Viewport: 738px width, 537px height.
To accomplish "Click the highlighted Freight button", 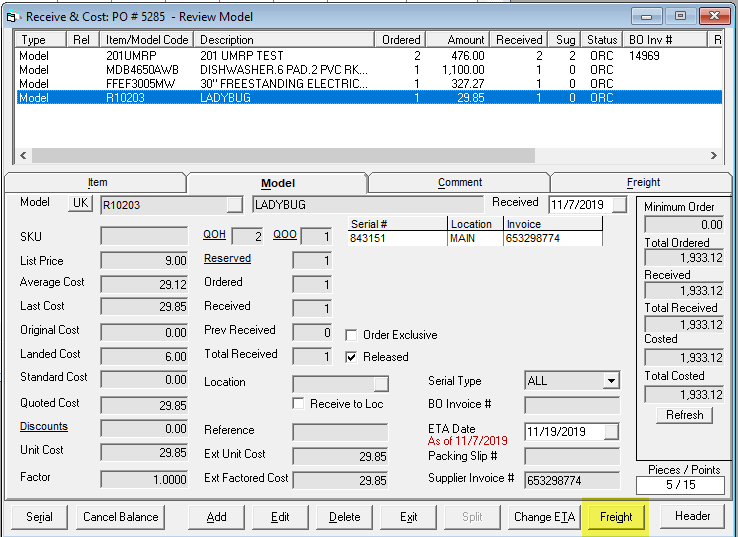I will point(616,517).
